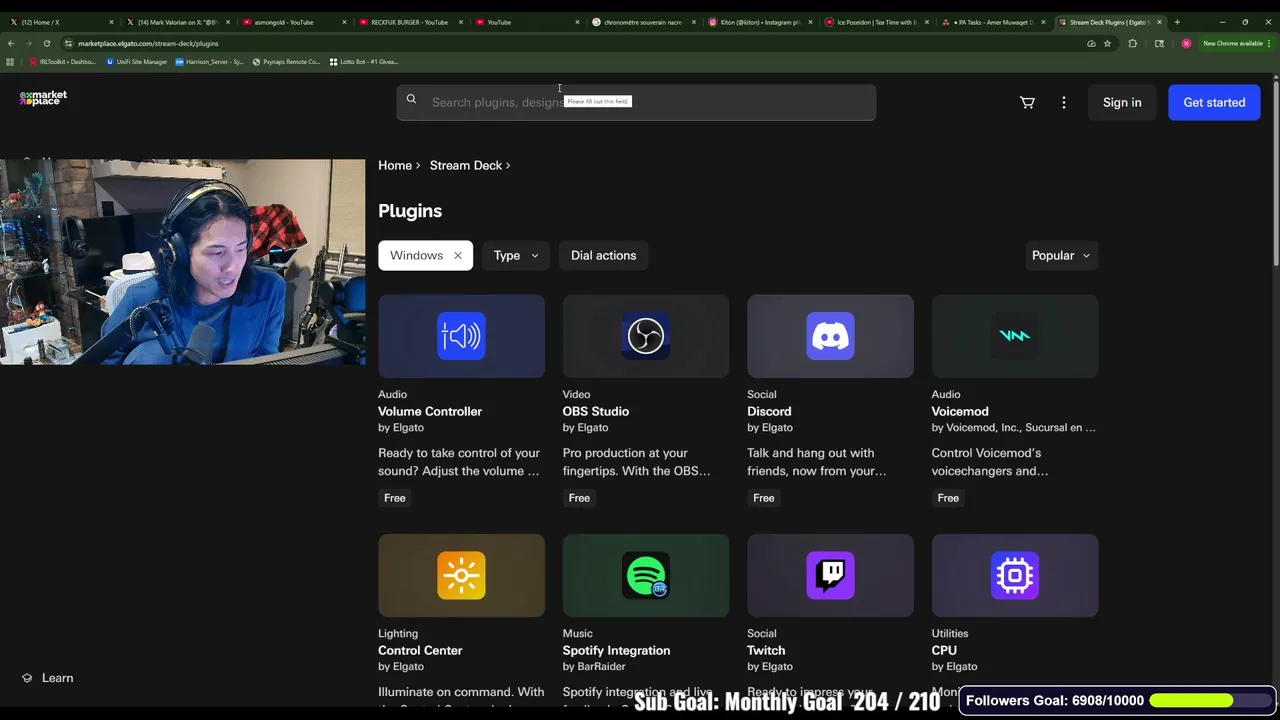Open the Voicemod title link

960,411
